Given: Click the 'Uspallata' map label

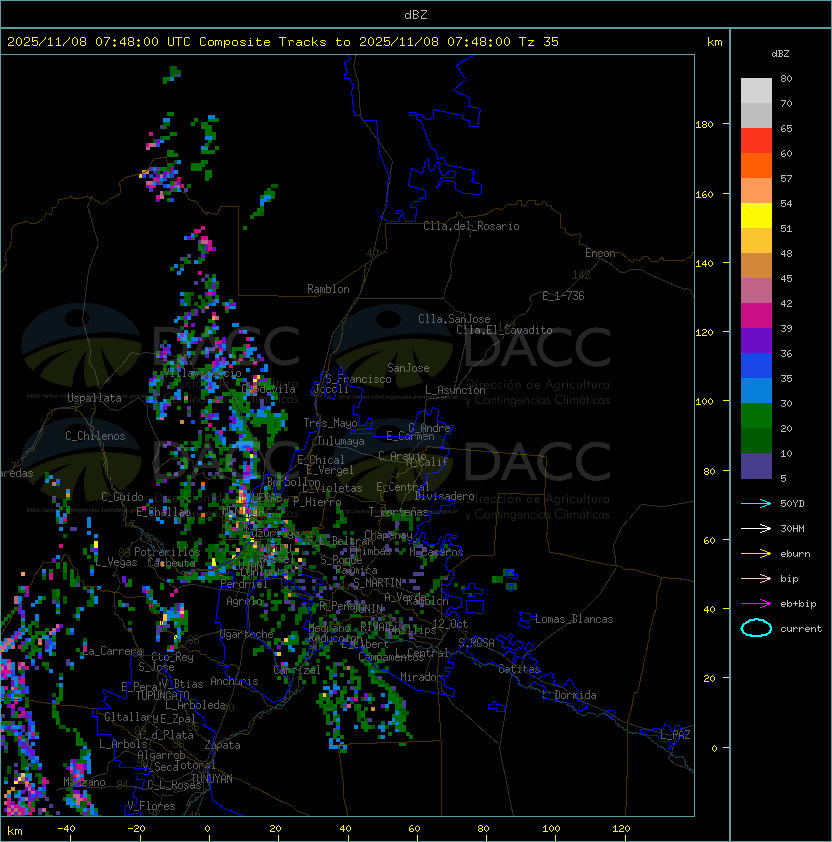Looking at the screenshot, I should (94, 398).
